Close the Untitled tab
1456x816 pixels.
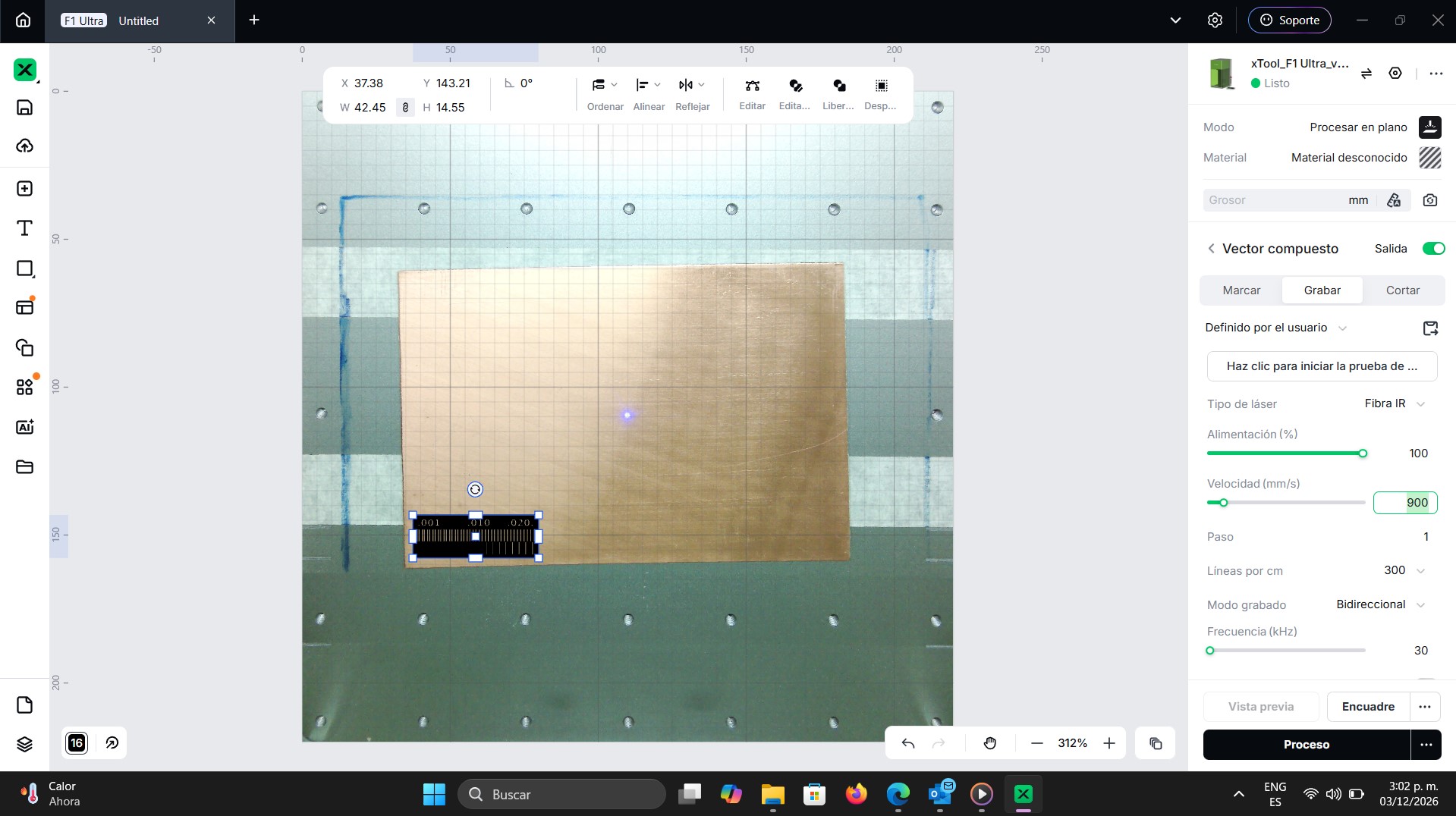(212, 20)
